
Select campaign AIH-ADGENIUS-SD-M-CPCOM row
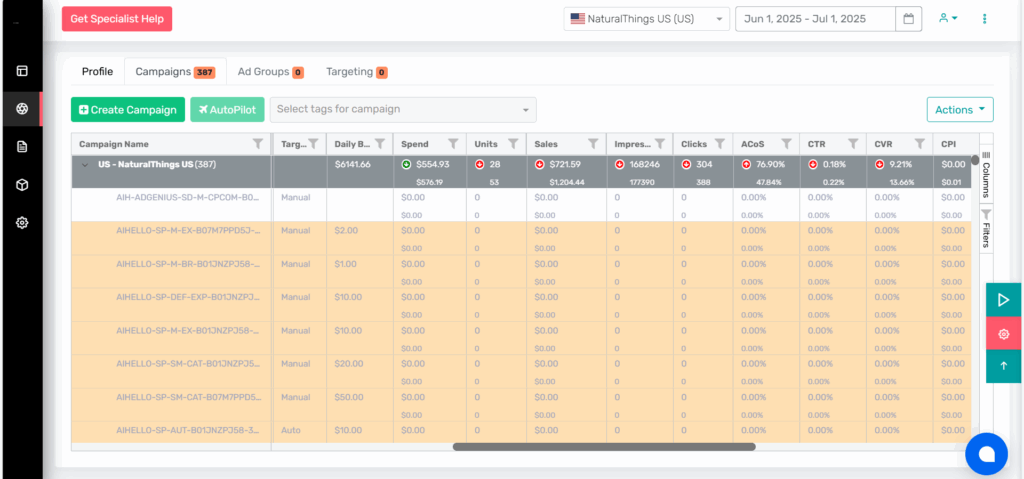521,205
